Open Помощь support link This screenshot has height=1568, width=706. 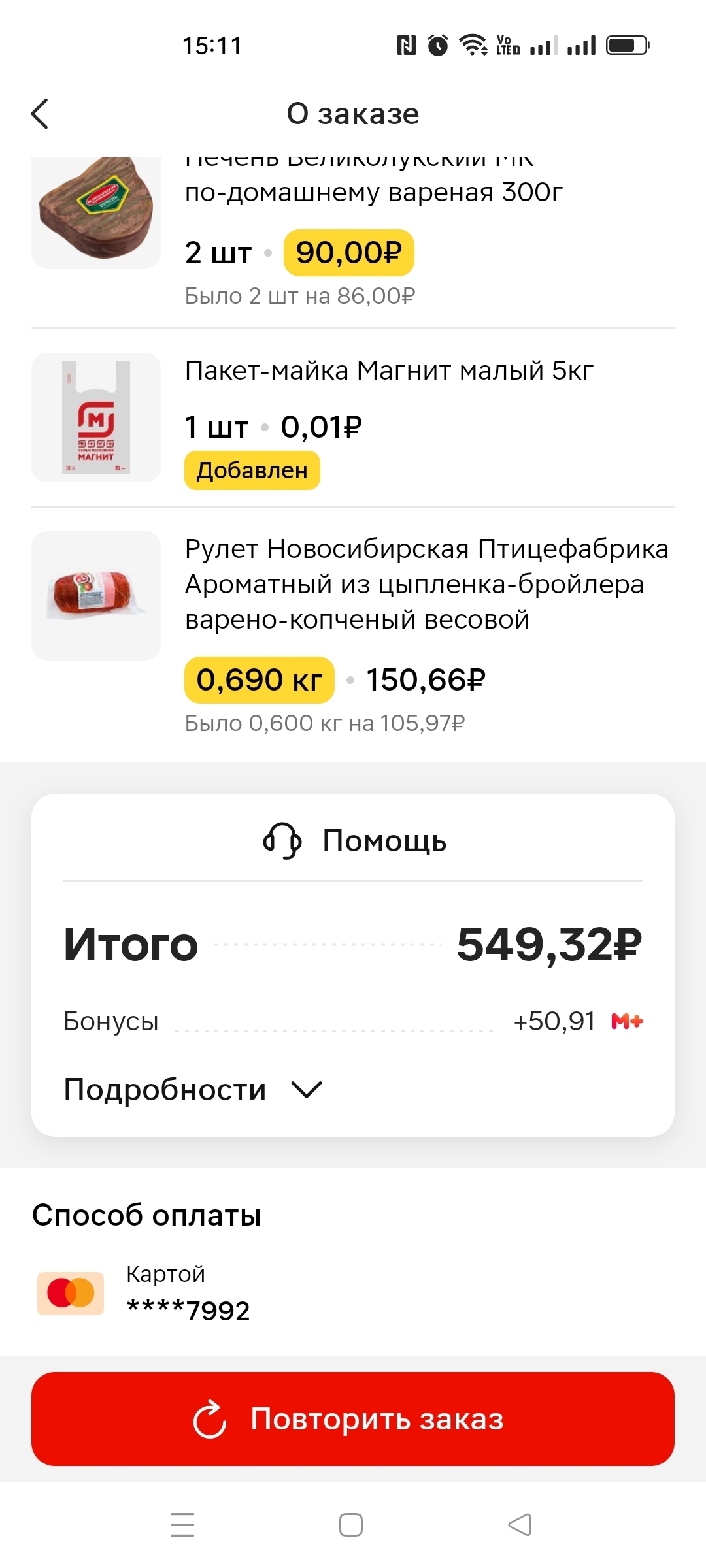click(384, 840)
